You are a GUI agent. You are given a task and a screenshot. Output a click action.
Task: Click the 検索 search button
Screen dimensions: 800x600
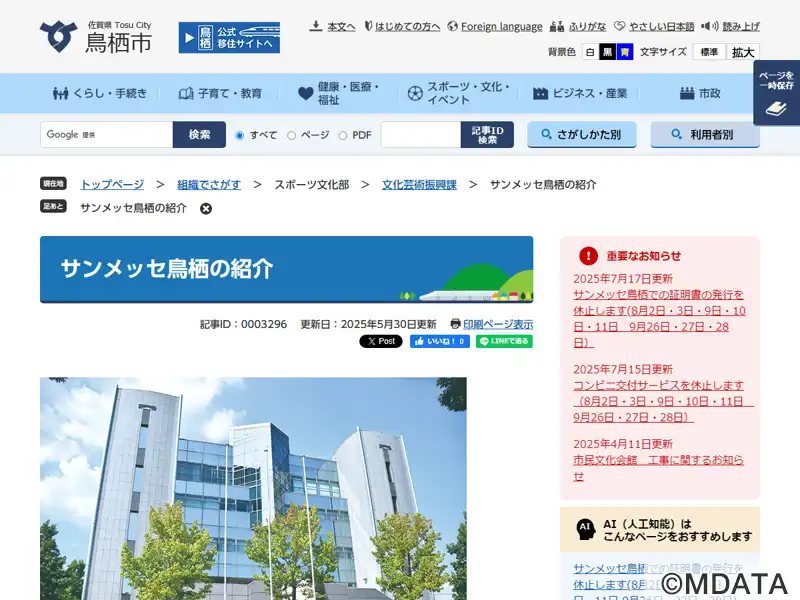click(x=199, y=135)
